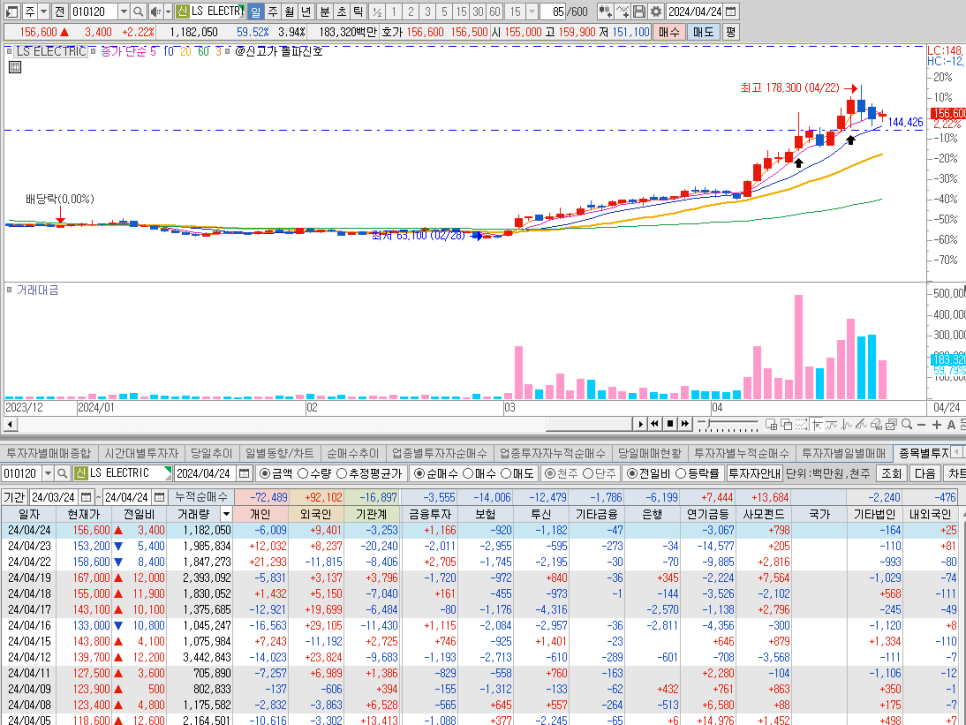This screenshot has width=966, height=725.
Task: Select the 수량 radio button
Action: (x=303, y=474)
